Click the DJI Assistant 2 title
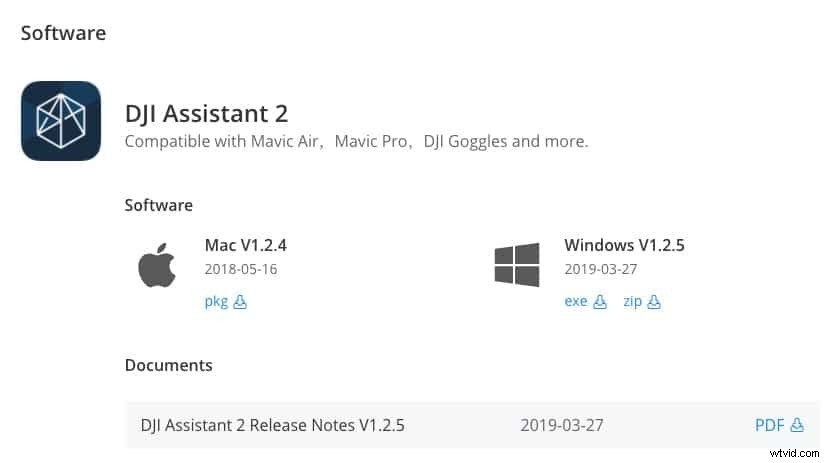Screen dimensions: 840x463 [x=206, y=112]
